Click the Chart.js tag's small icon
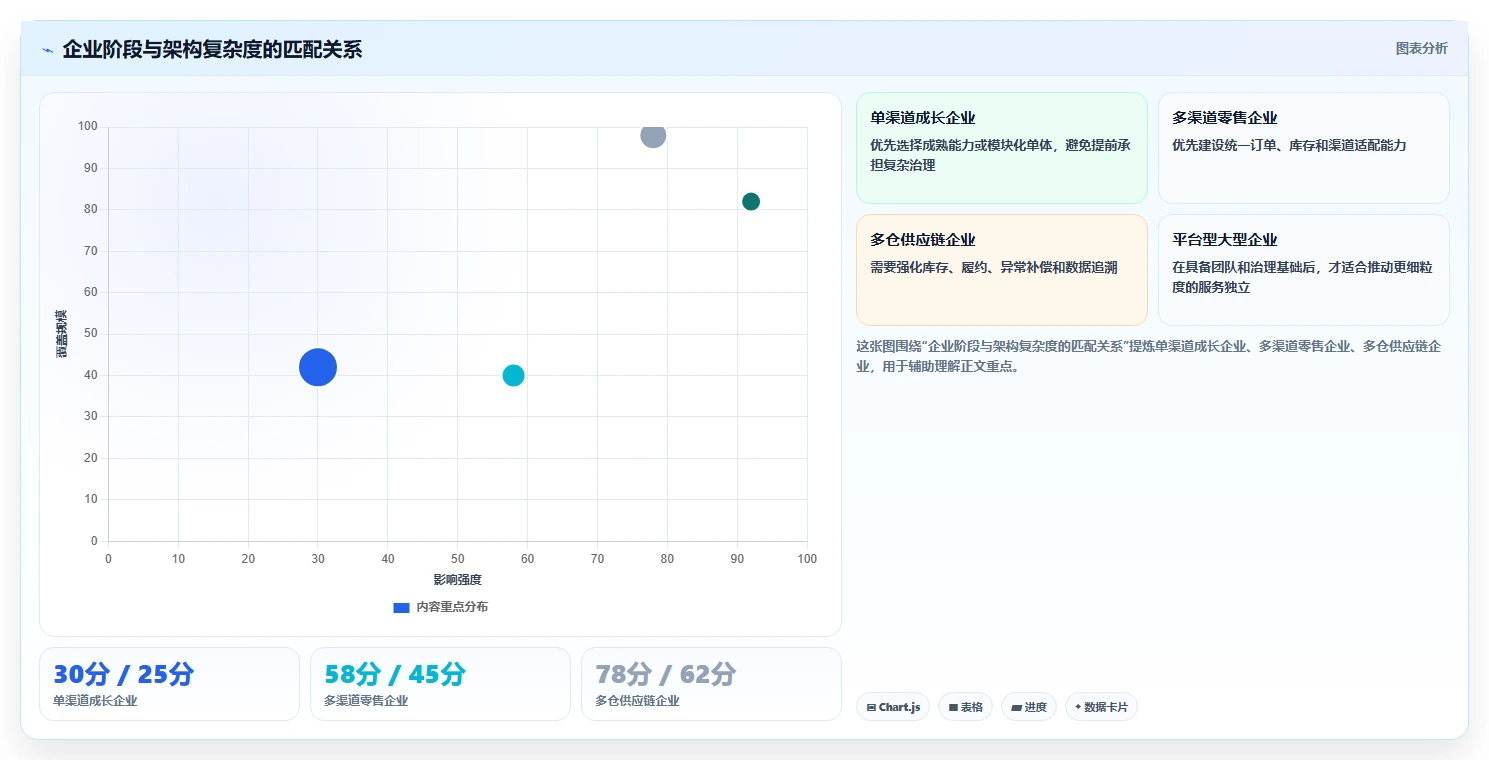 click(x=871, y=707)
